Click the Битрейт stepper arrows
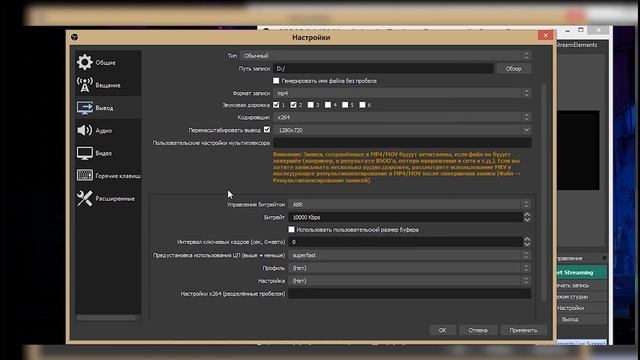 [x=527, y=217]
